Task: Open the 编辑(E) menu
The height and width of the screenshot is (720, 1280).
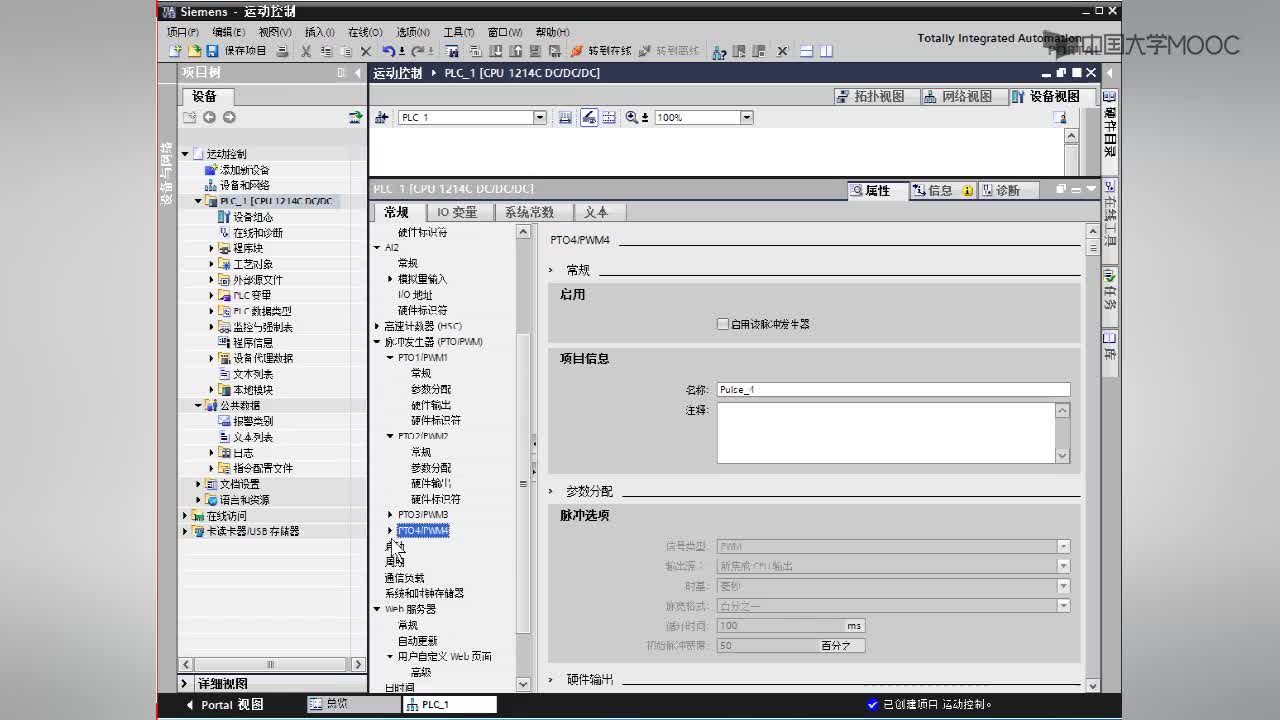Action: coord(228,32)
